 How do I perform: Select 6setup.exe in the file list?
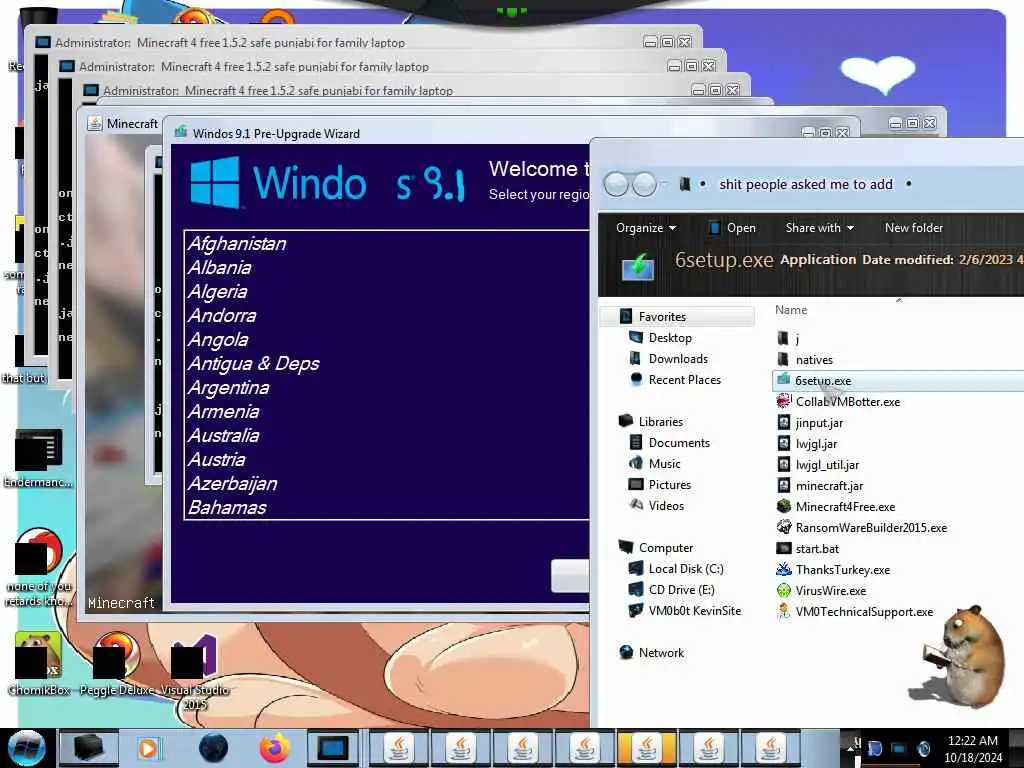pos(823,381)
